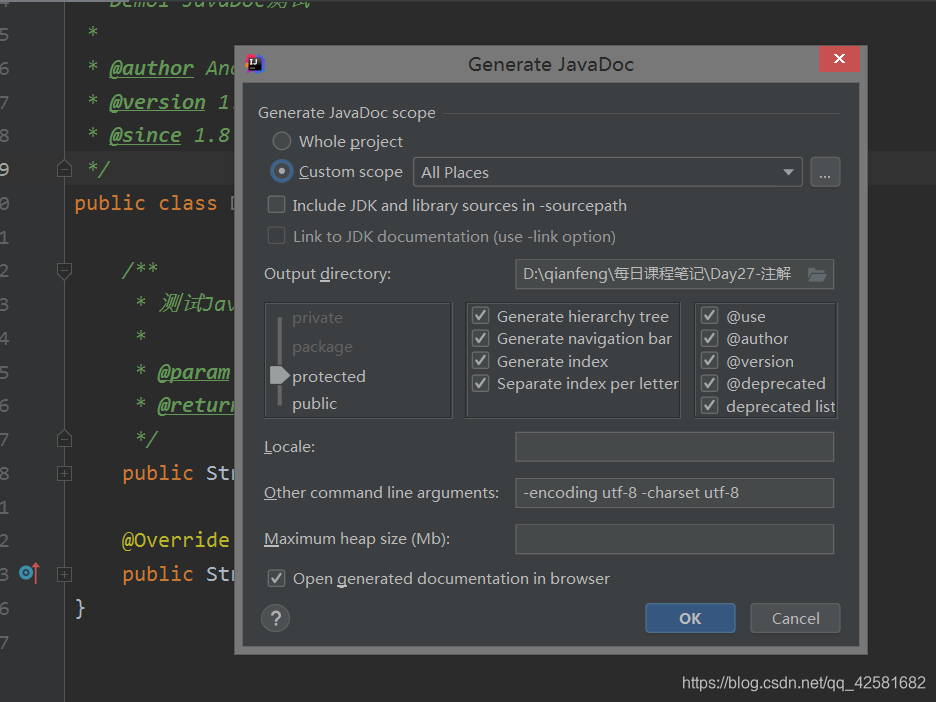Viewport: 936px width, 702px height.
Task: Select the Whole project radio button
Action: click(281, 141)
